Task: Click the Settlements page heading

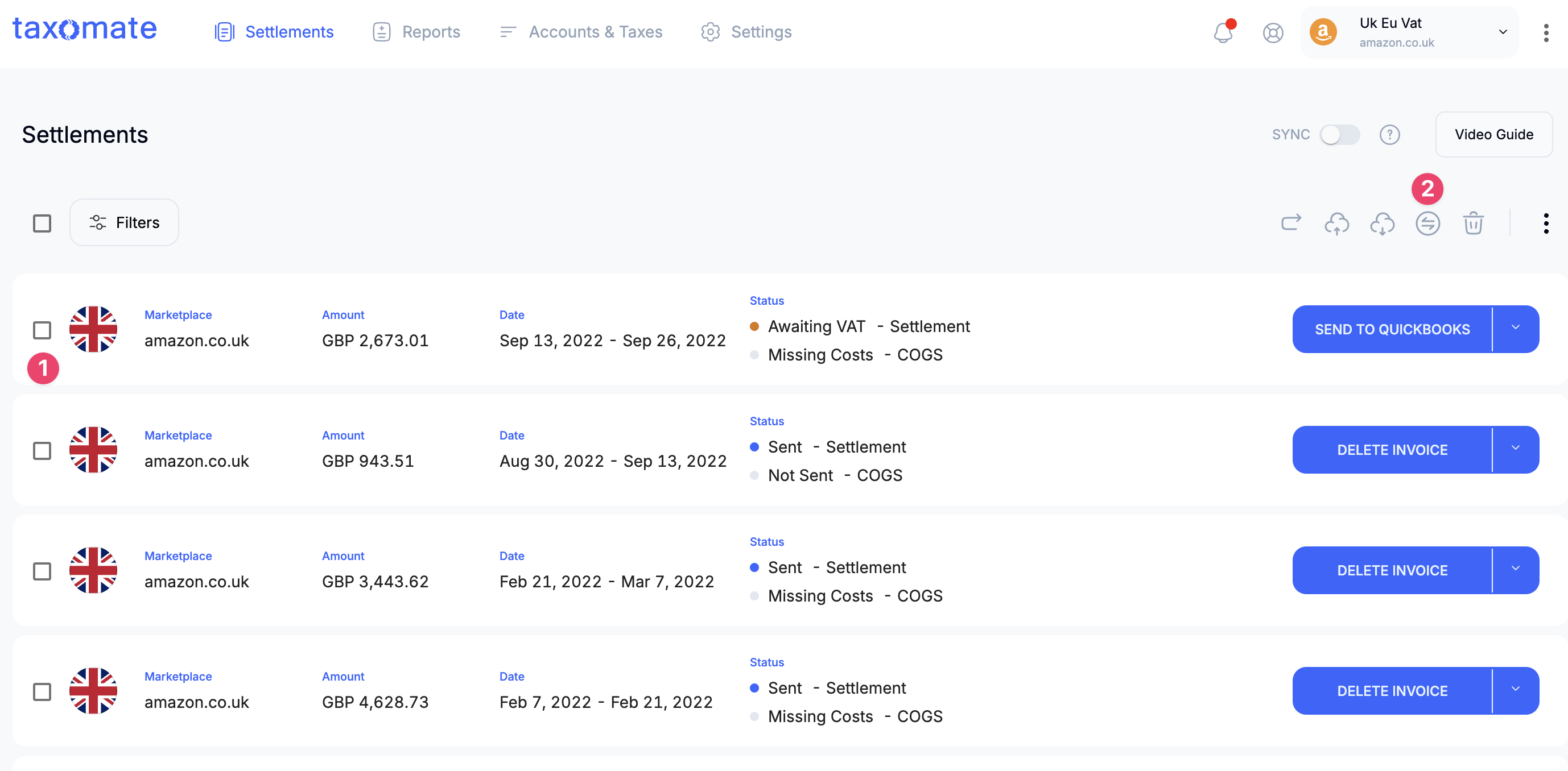Action: pyautogui.click(x=85, y=135)
